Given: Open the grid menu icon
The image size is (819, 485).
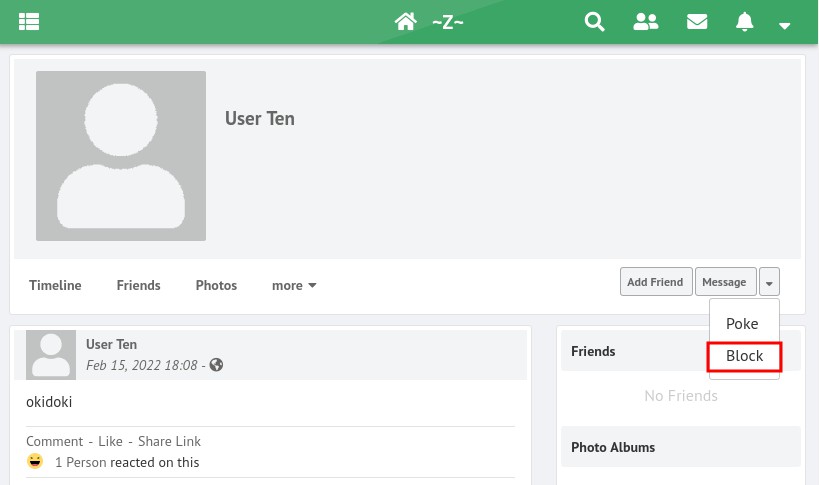Looking at the screenshot, I should click(28, 22).
